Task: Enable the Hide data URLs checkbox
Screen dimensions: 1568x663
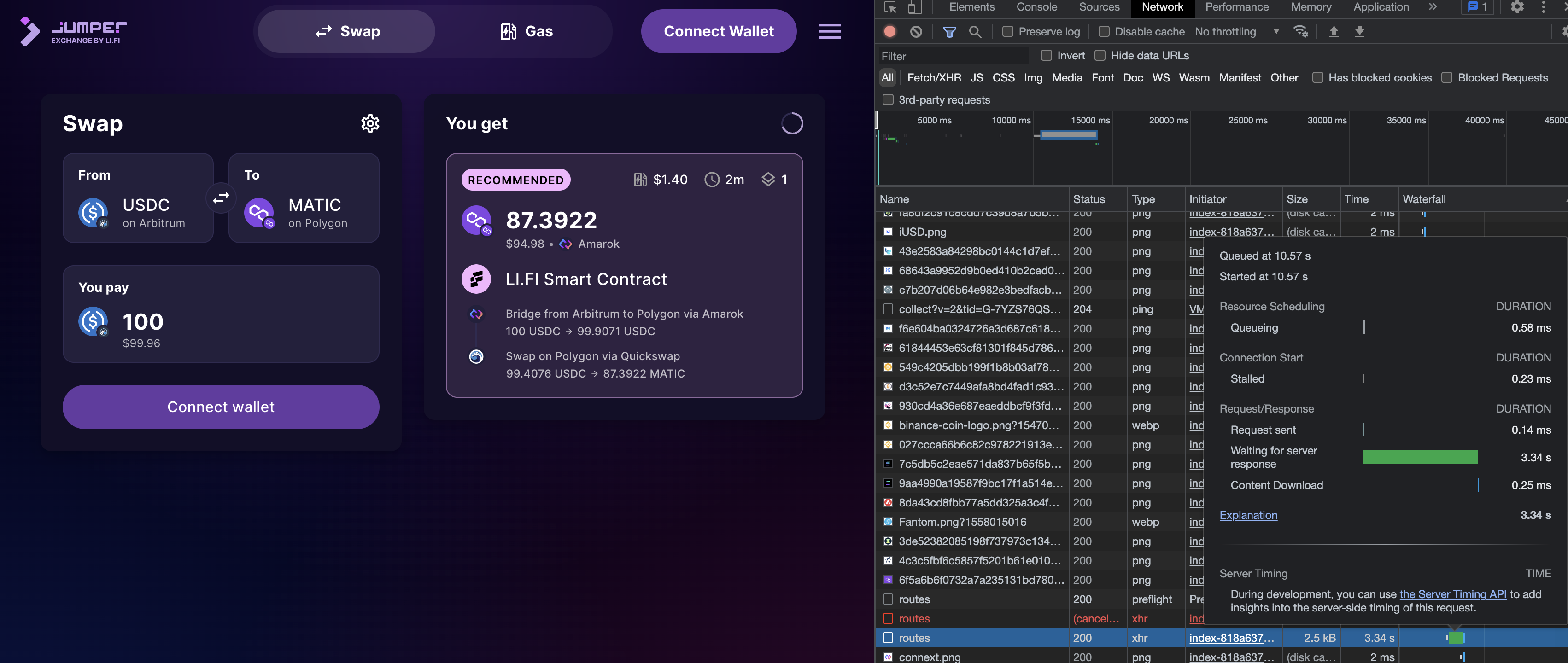Action: [1100, 55]
